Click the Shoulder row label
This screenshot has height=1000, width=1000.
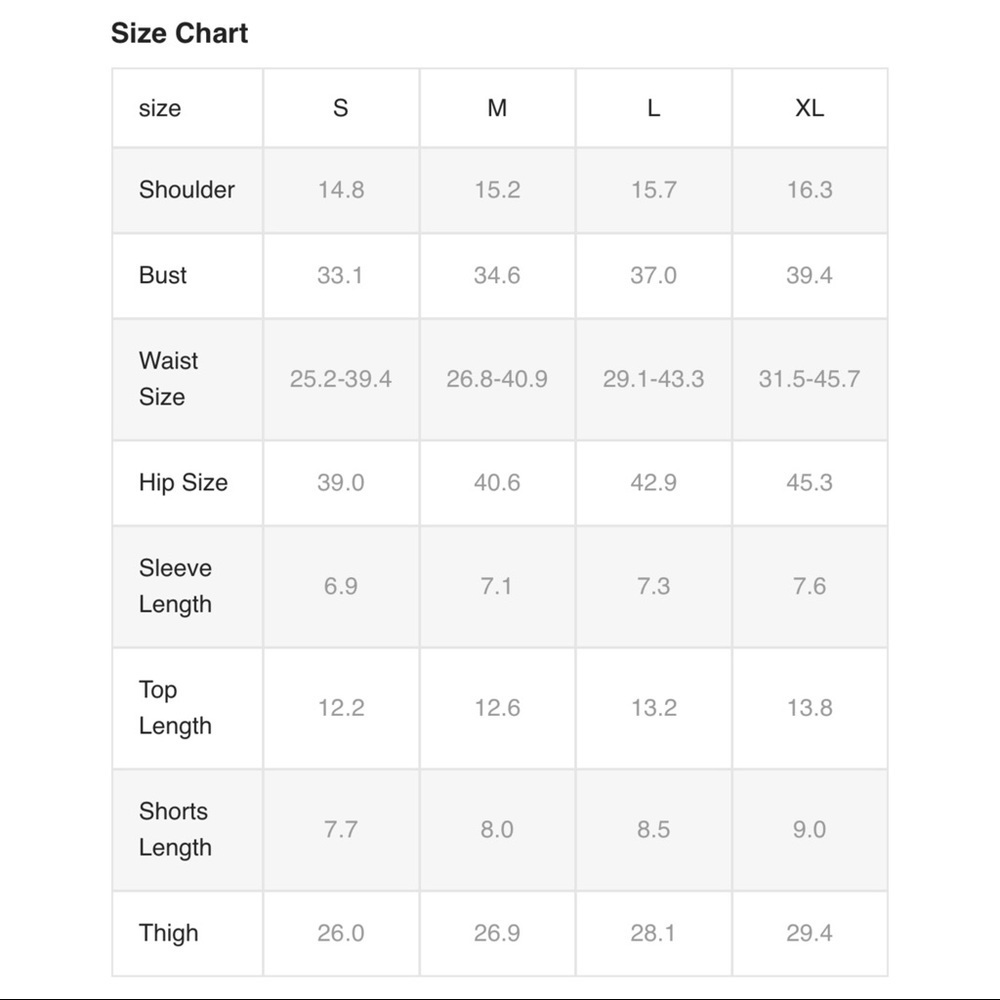click(x=187, y=189)
